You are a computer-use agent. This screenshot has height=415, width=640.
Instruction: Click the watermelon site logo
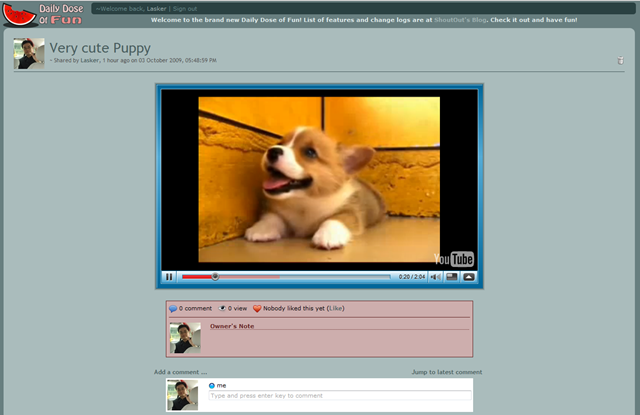(x=20, y=15)
